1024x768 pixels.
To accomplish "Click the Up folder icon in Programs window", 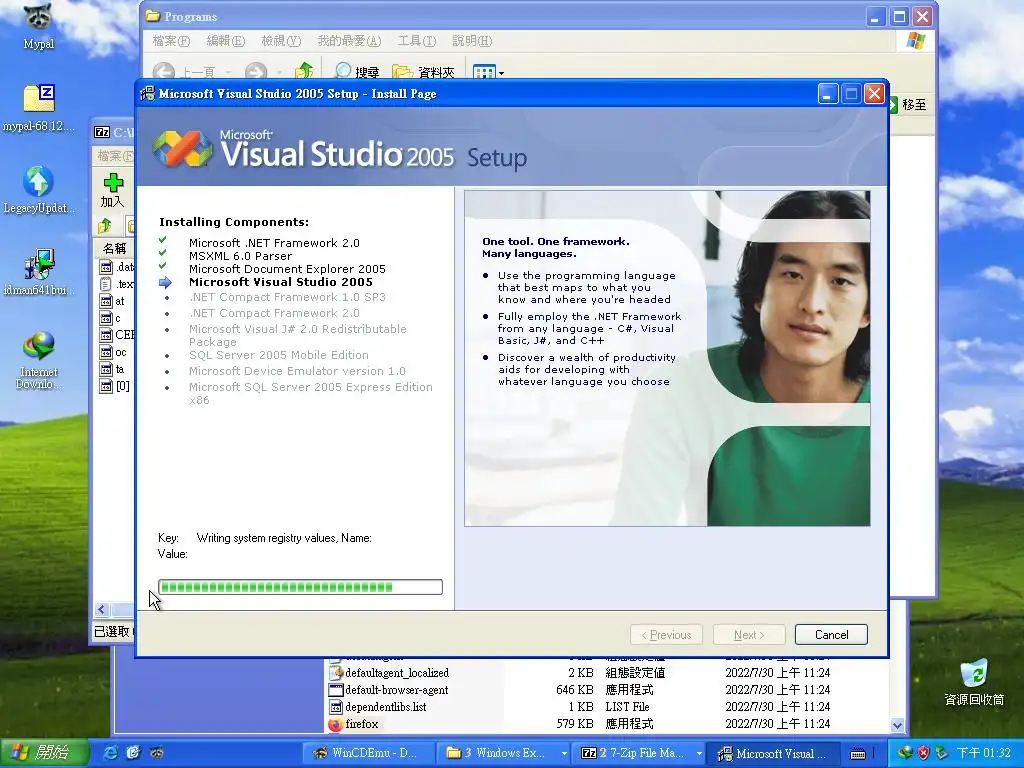I will point(304,71).
